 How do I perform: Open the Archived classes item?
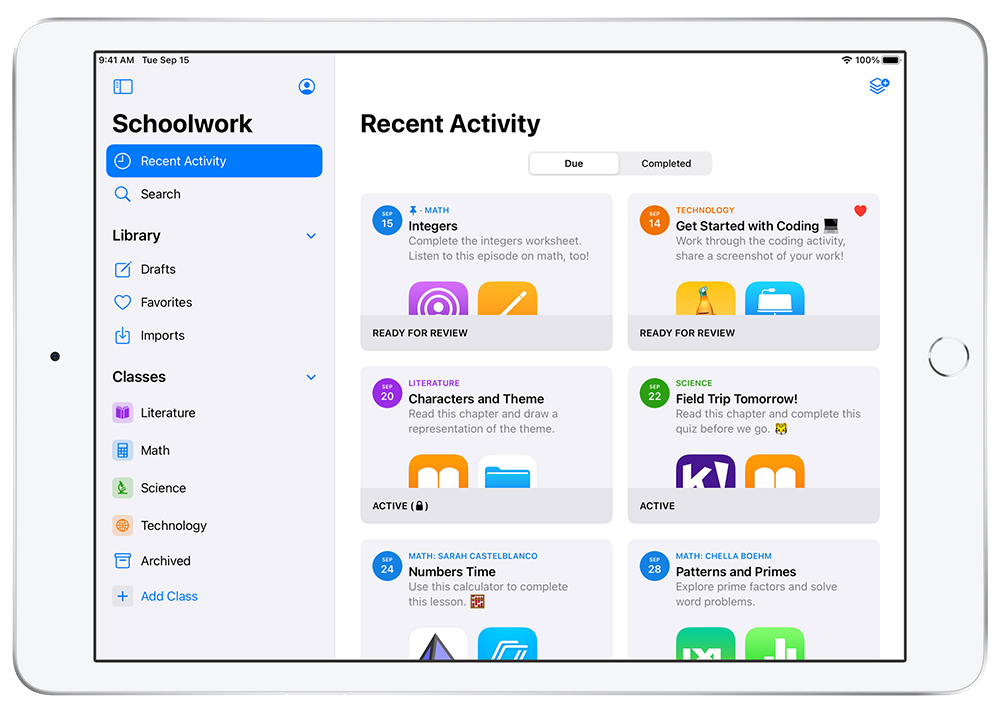point(165,561)
